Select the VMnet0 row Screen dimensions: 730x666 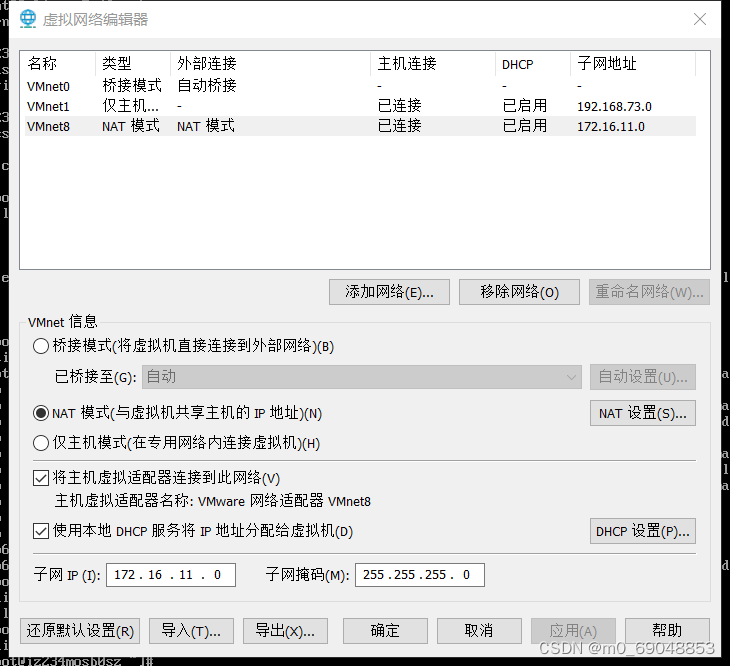360,86
